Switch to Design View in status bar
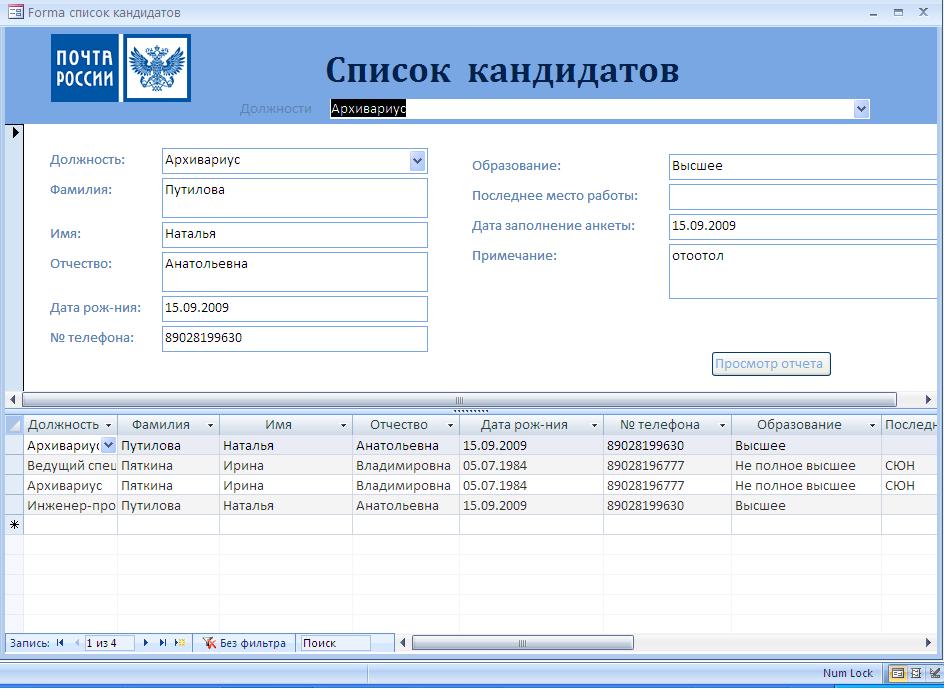The width and height of the screenshot is (944, 691). click(x=934, y=674)
